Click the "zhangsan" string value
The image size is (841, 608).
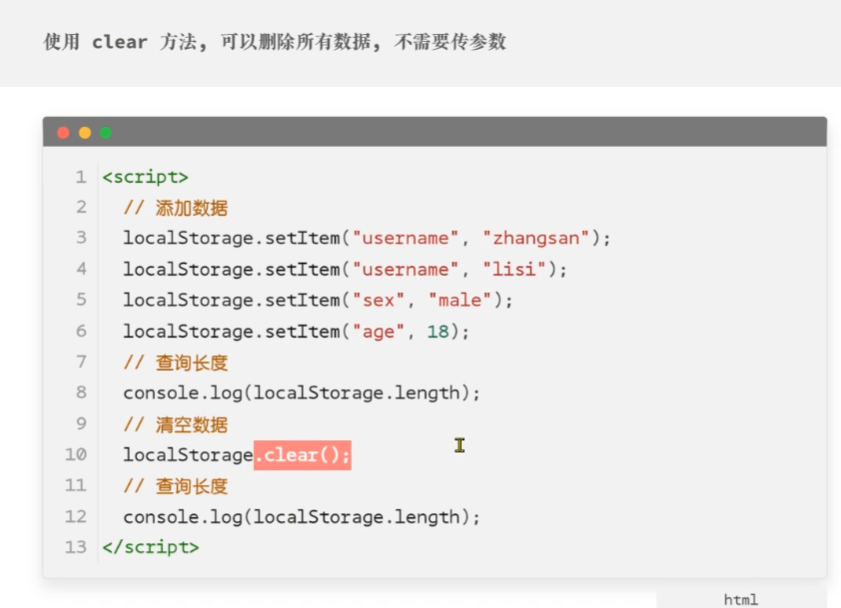click(x=536, y=238)
